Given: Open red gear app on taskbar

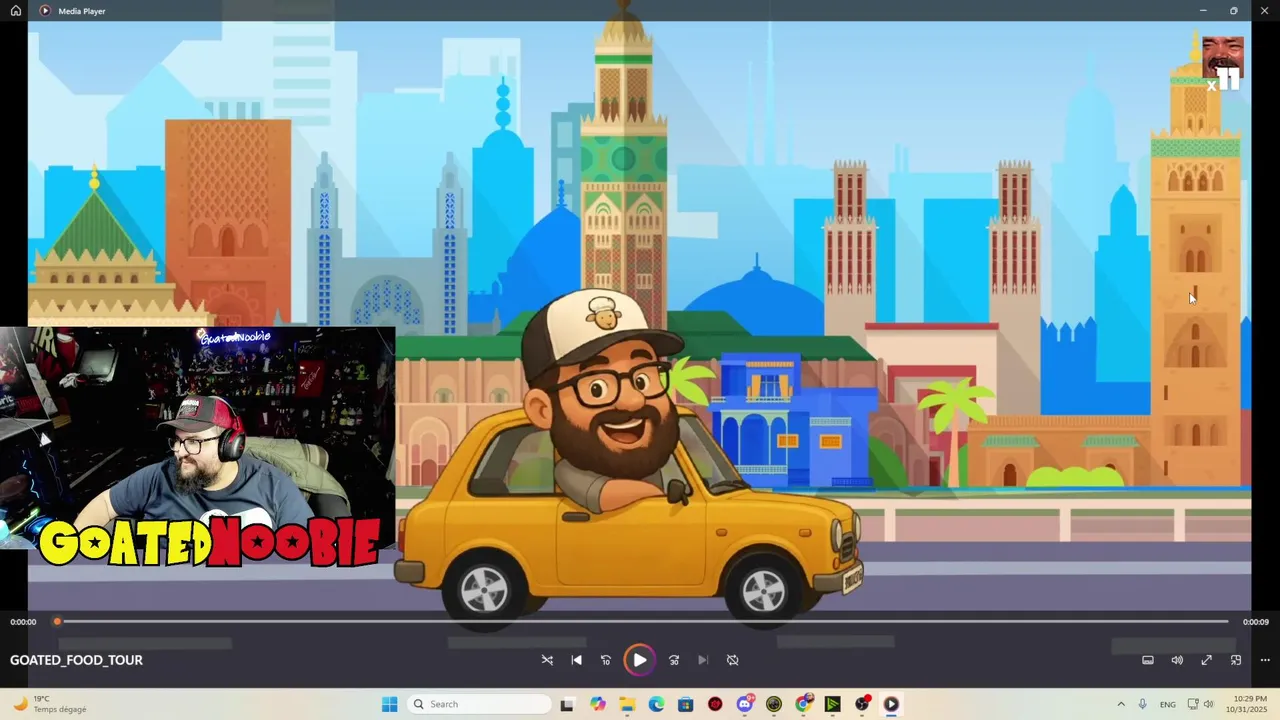Looking at the screenshot, I should tap(715, 704).
